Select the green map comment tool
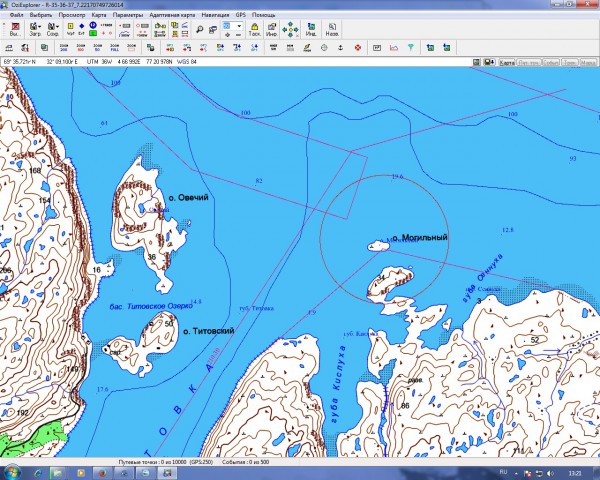Viewport: 600px width, 480px height. point(93,33)
